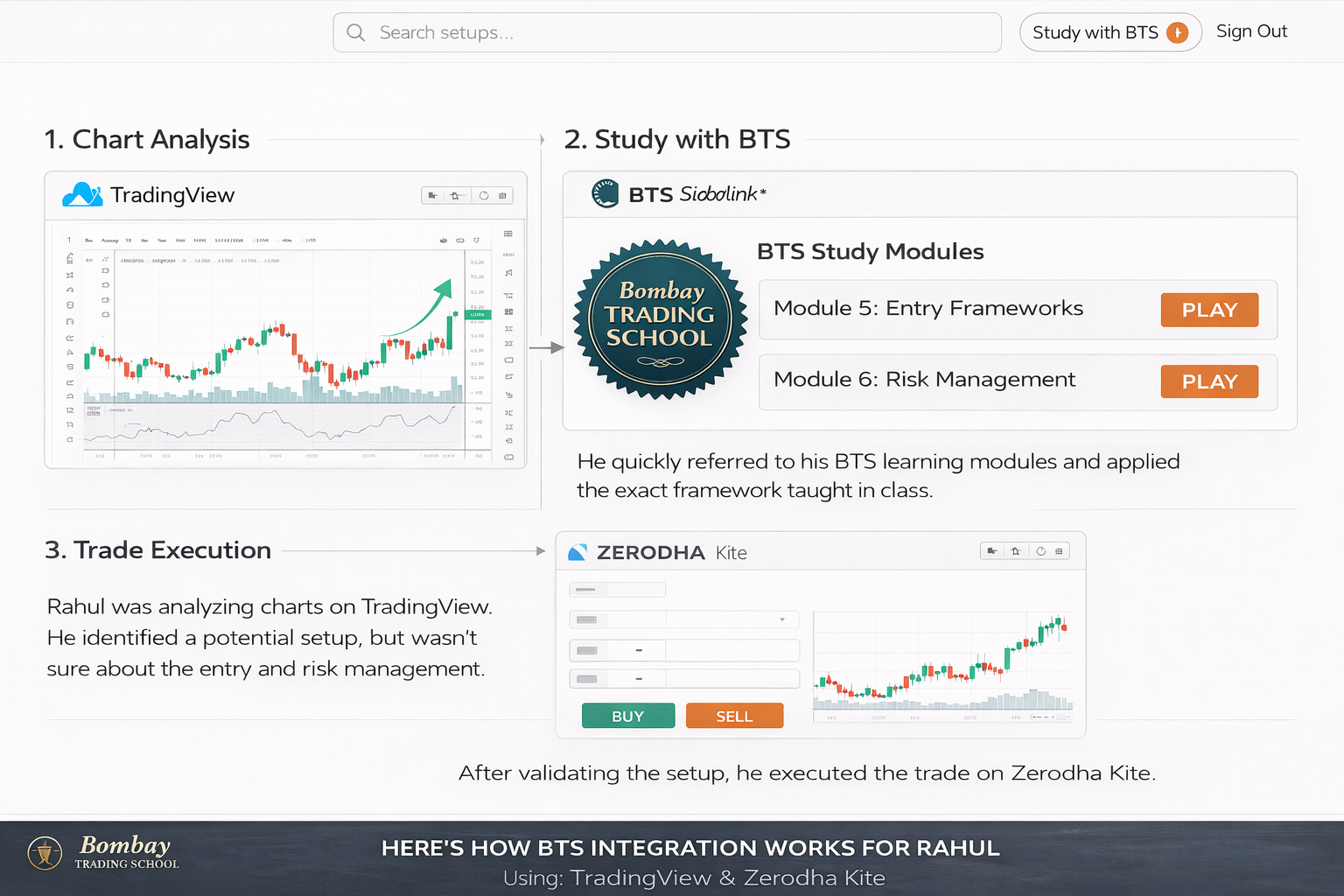This screenshot has height=896, width=1344.
Task: Click the Zerodha input field directly above the BUY button
Action: coord(684,679)
